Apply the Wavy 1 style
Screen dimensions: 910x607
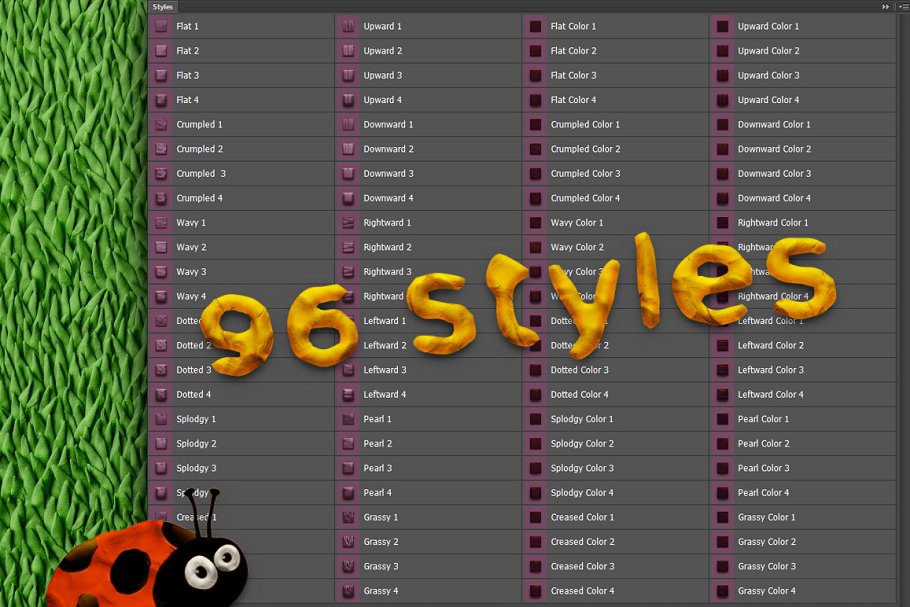click(191, 223)
